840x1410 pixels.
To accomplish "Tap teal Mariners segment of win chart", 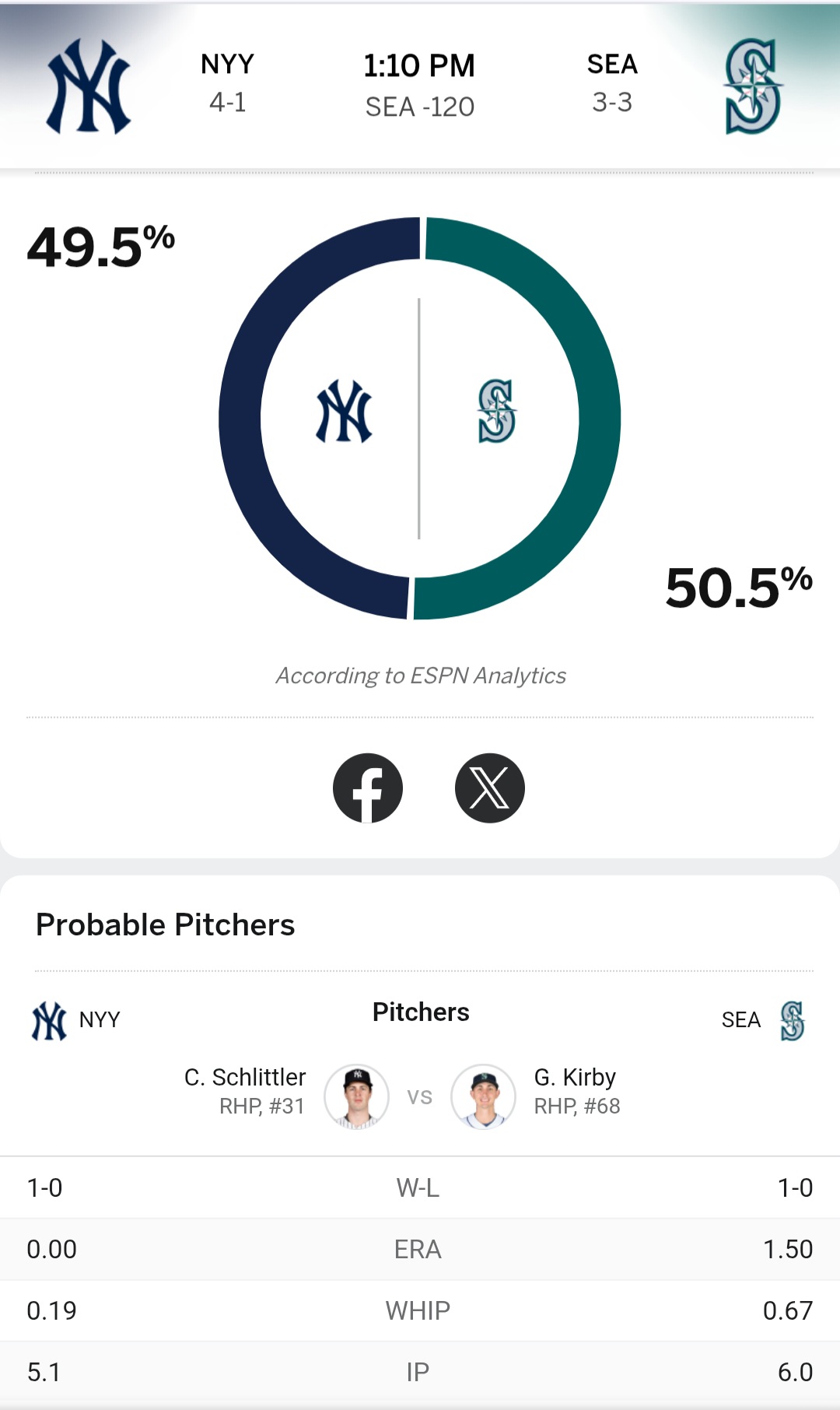I will tap(599, 420).
